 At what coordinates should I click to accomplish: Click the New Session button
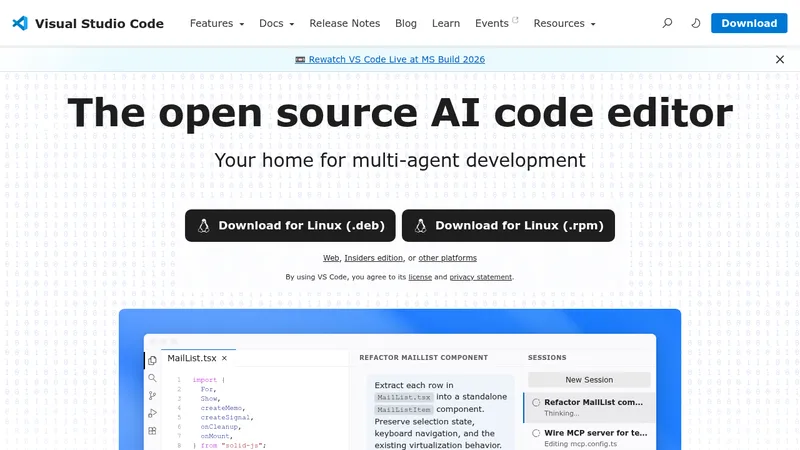(x=589, y=380)
